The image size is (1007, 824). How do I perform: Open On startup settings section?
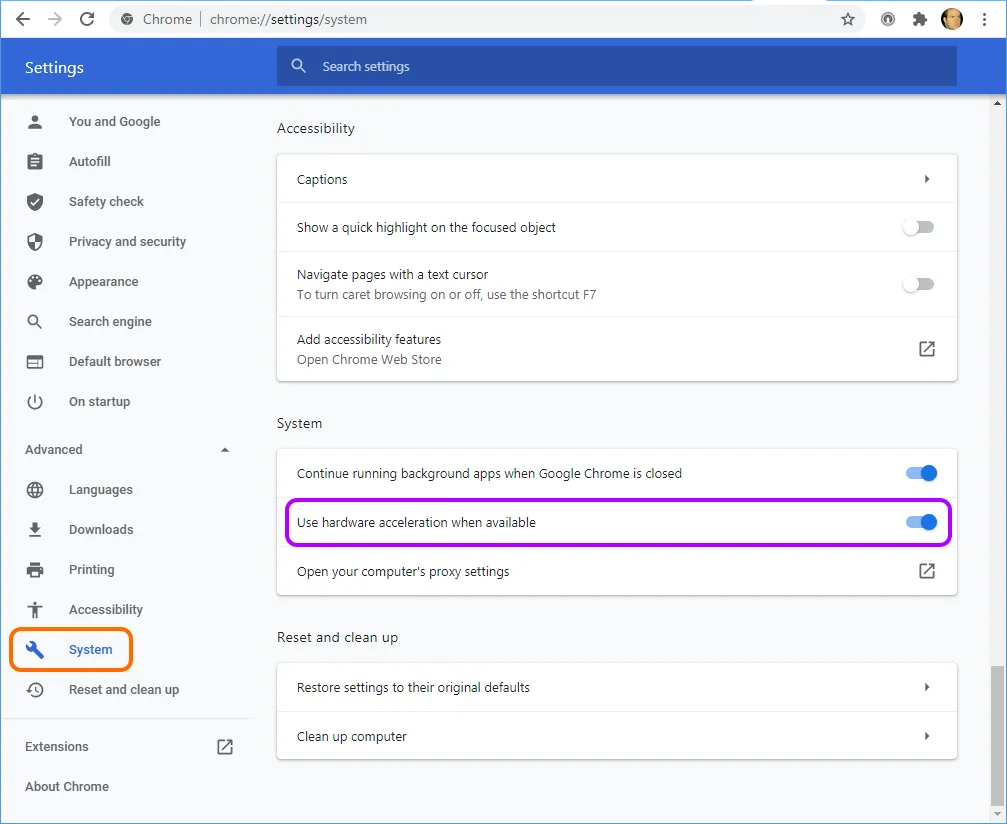(x=100, y=402)
